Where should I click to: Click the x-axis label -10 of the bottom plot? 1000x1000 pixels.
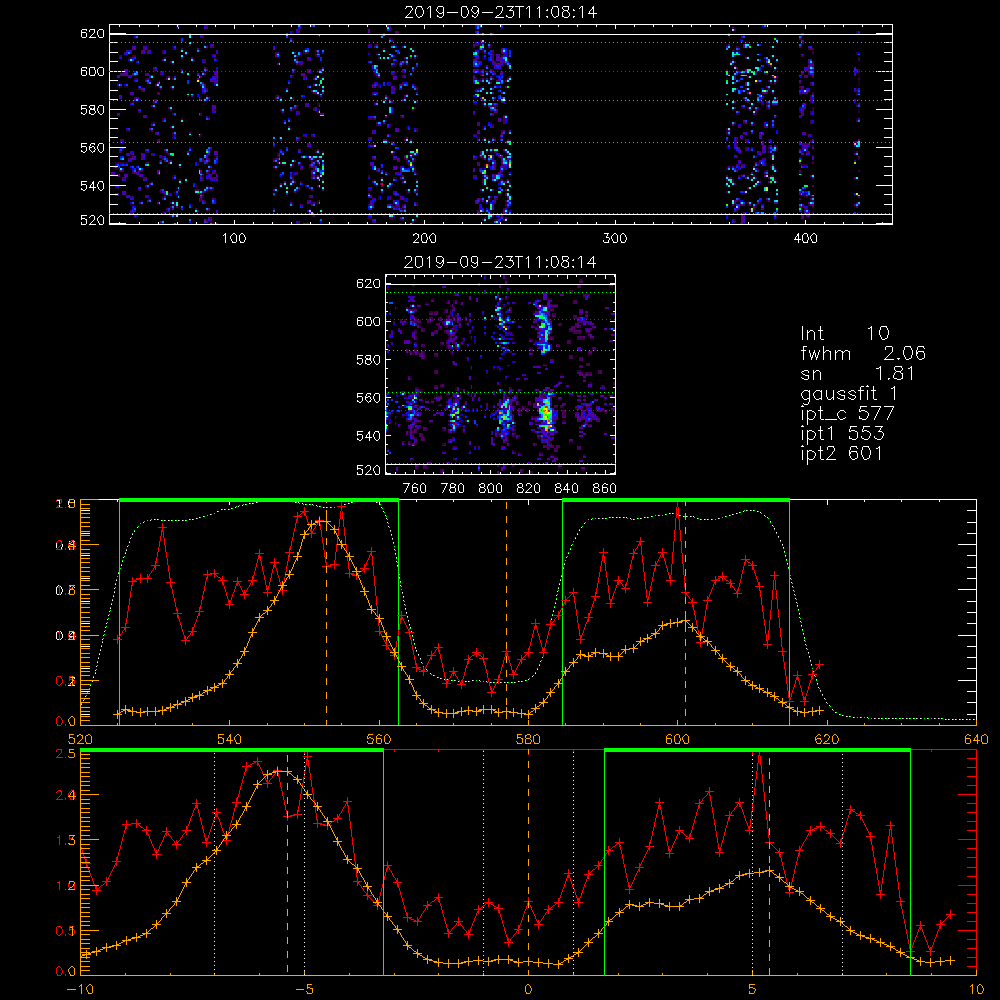80,990
